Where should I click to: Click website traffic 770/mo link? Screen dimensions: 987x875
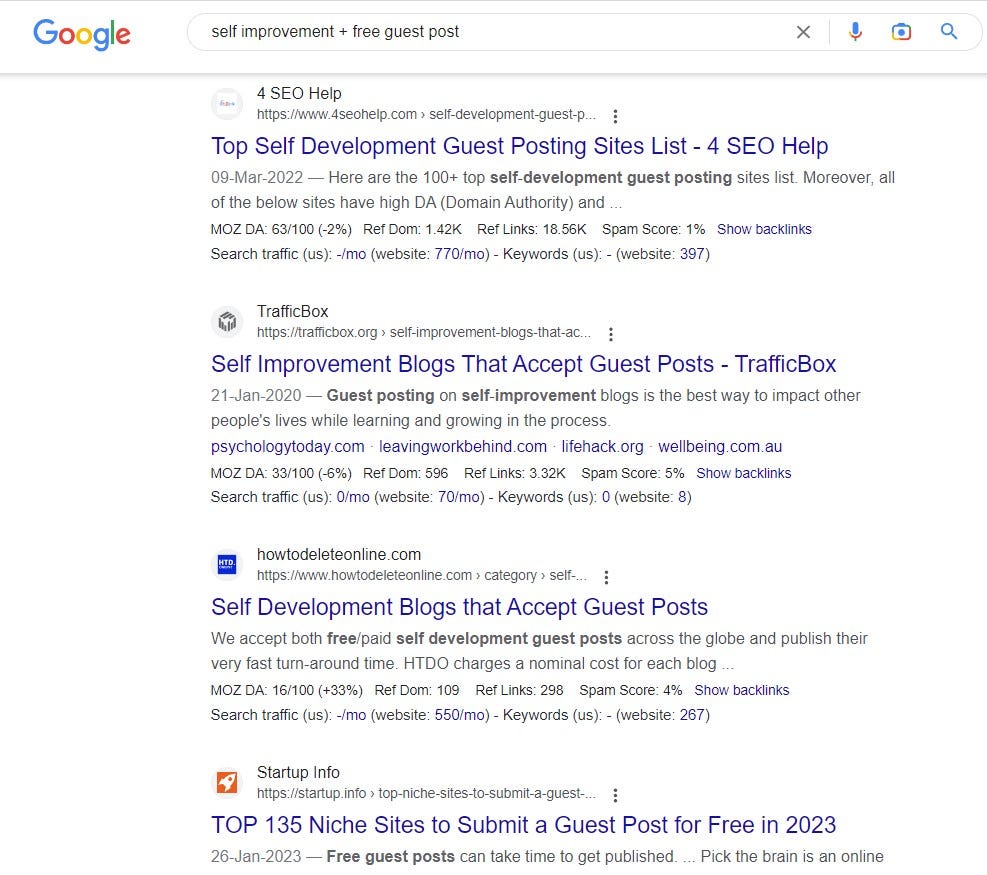pos(460,254)
